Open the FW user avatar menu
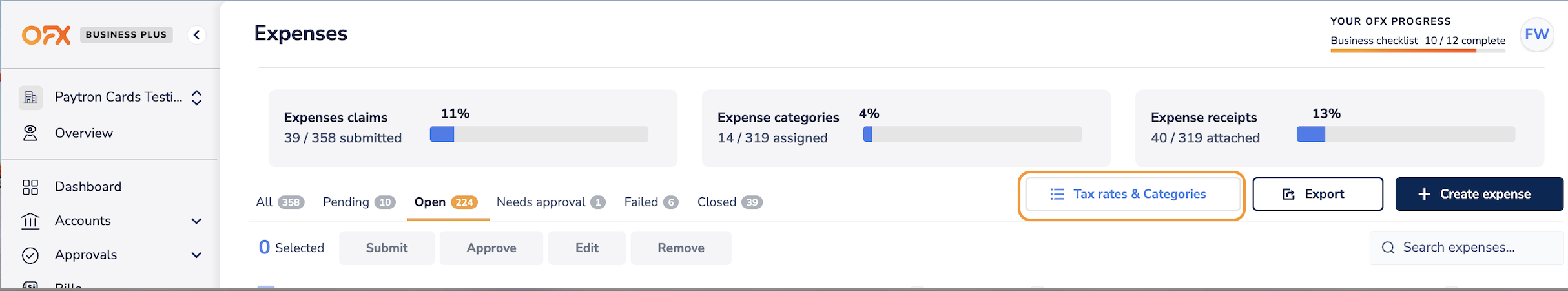1568x291 pixels. coord(1536,34)
